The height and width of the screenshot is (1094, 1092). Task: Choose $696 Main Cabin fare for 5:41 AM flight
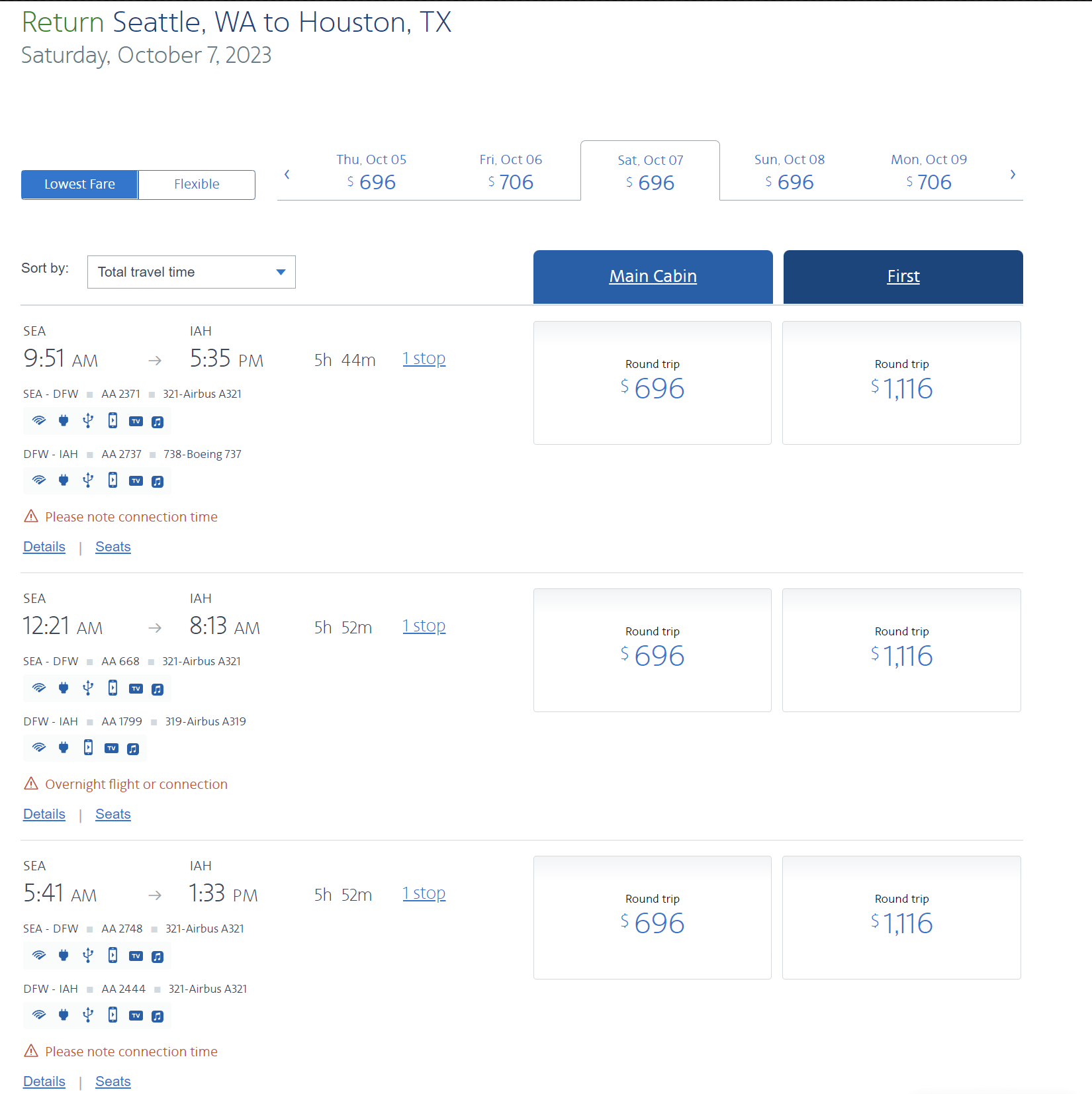[652, 917]
